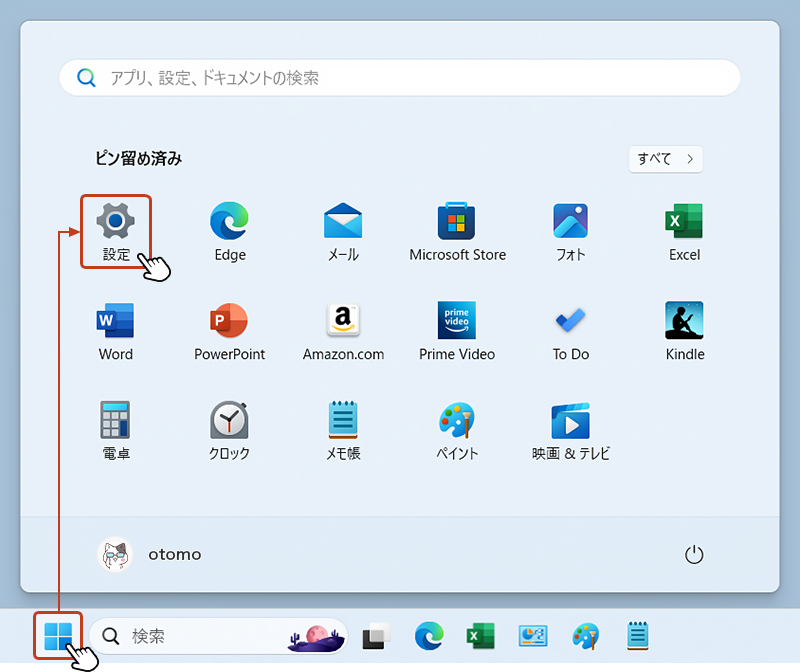Click the power button icon
Screen dimensions: 800x672
[x=694, y=554]
